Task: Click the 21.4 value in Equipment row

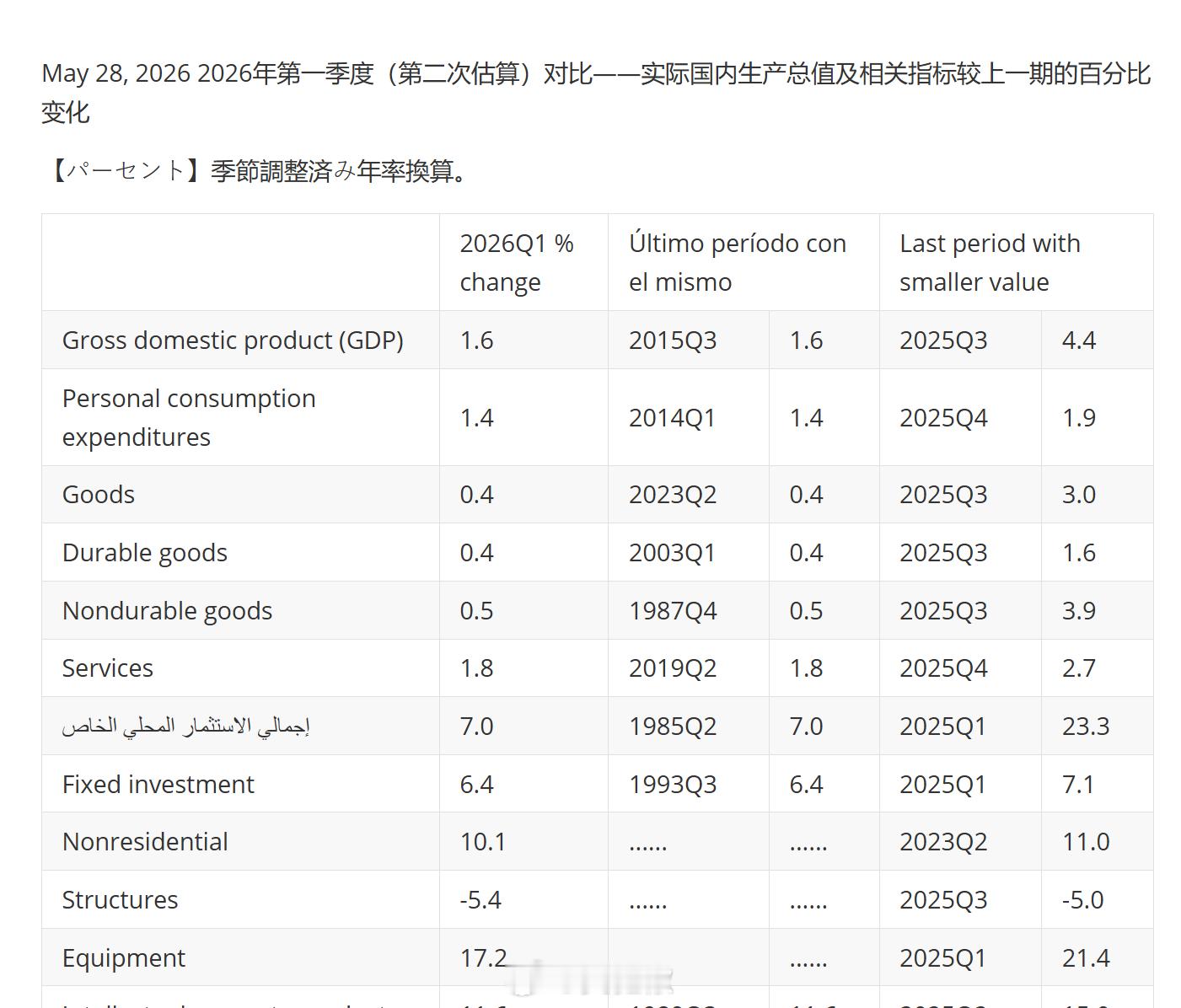Action: click(1086, 958)
